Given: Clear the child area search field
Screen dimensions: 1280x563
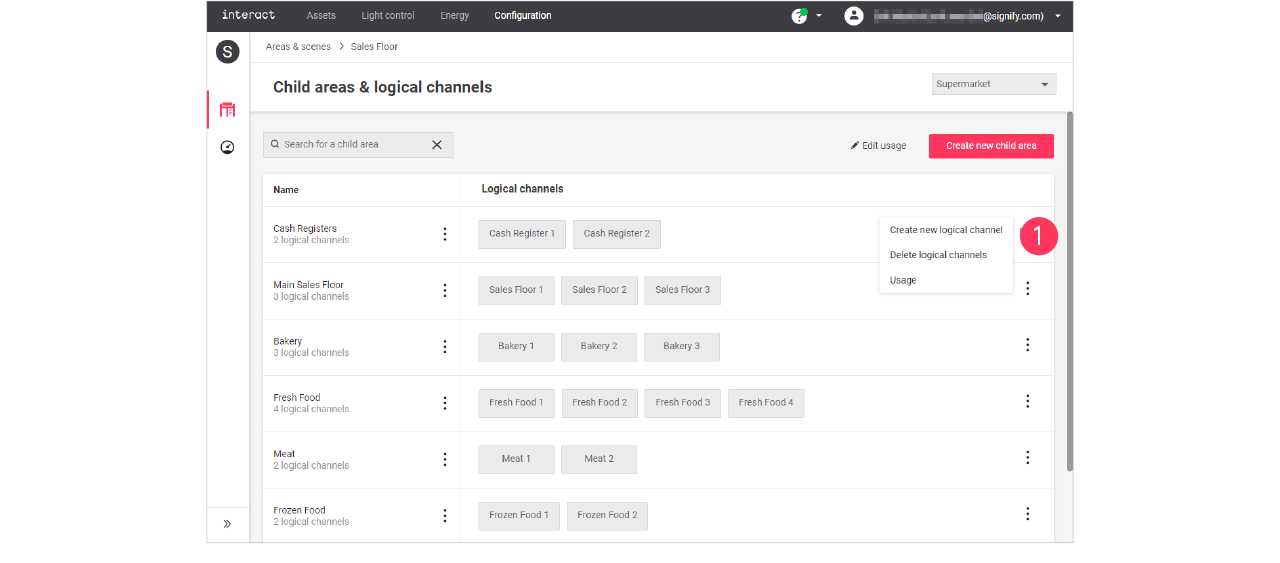Looking at the screenshot, I should 436,145.
